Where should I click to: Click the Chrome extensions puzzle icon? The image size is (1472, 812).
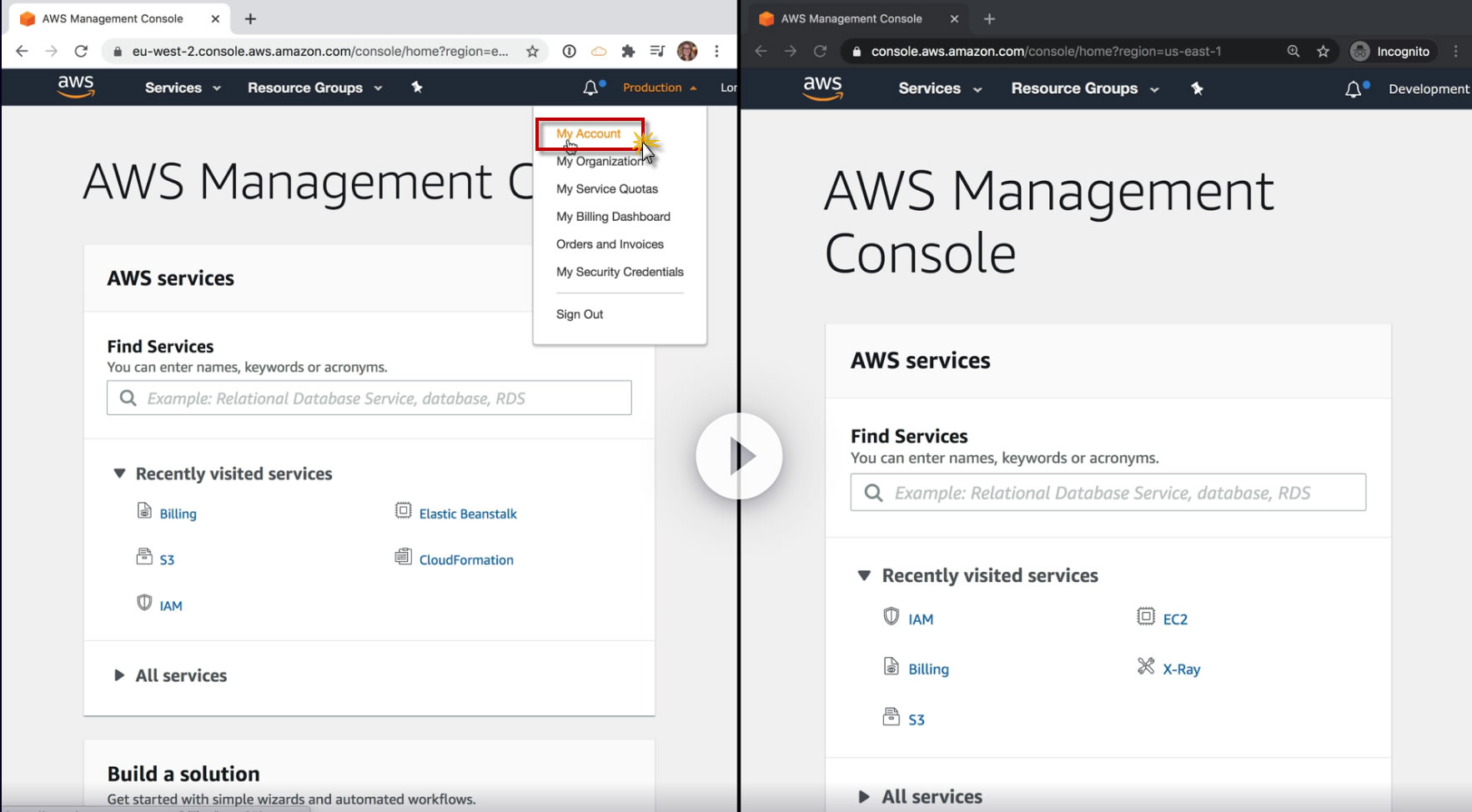tap(628, 51)
